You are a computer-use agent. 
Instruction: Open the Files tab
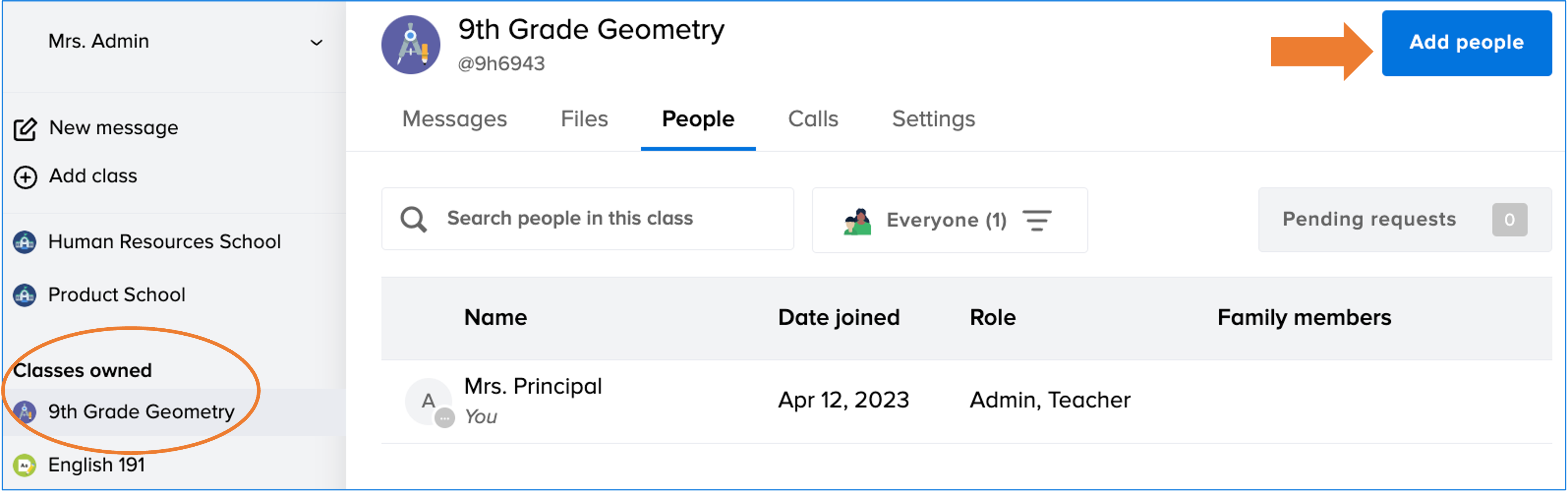pyautogui.click(x=584, y=119)
